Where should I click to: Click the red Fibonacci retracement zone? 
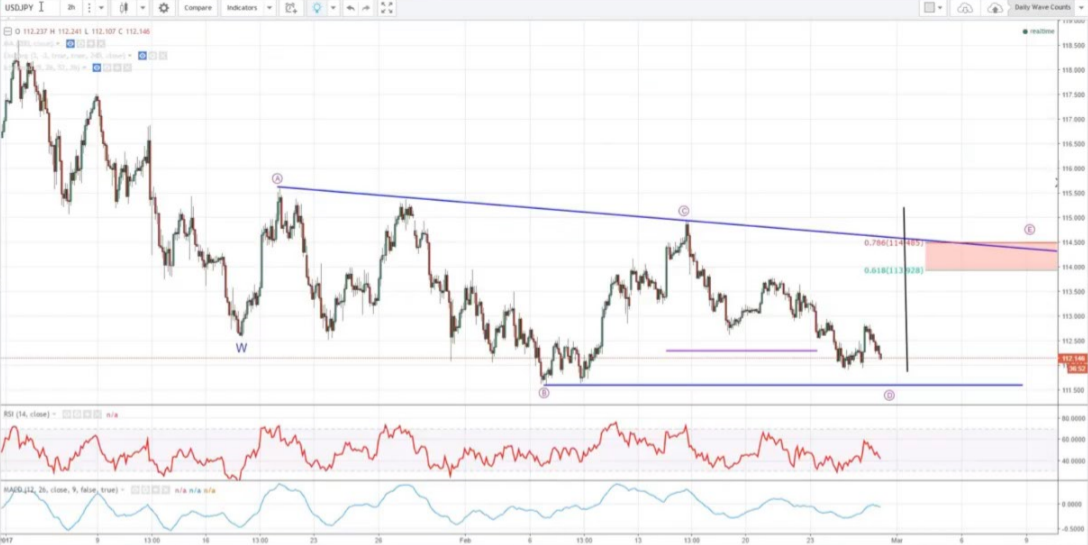(988, 256)
